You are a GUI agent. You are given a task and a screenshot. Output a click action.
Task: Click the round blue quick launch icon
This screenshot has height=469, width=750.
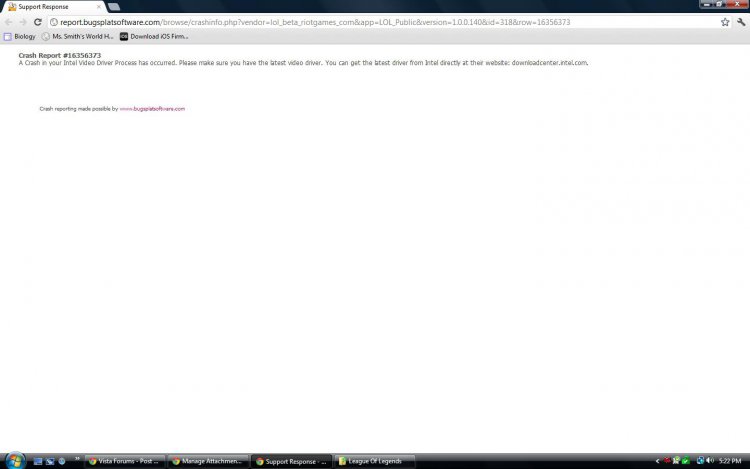click(62, 461)
